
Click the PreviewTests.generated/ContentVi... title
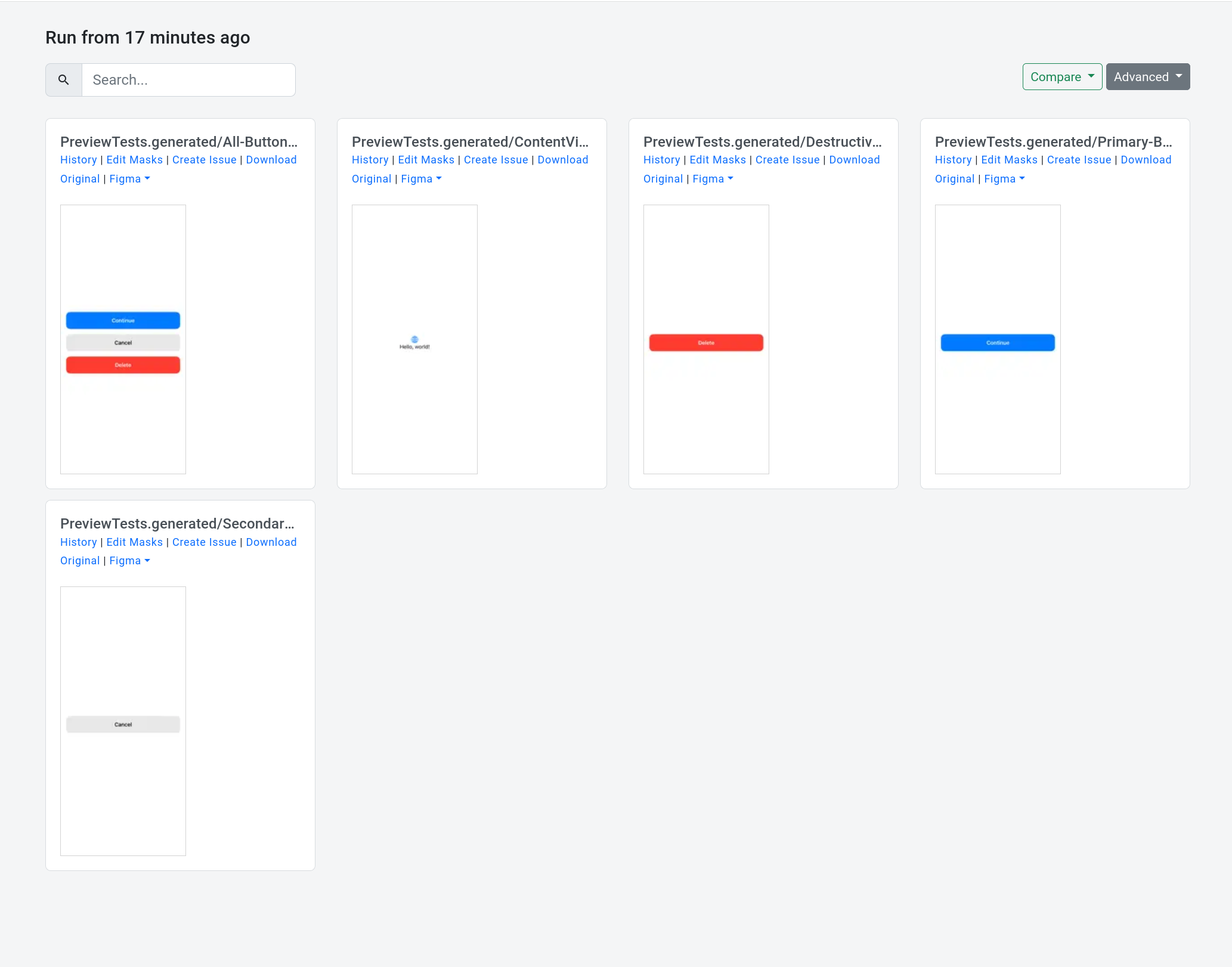470,142
